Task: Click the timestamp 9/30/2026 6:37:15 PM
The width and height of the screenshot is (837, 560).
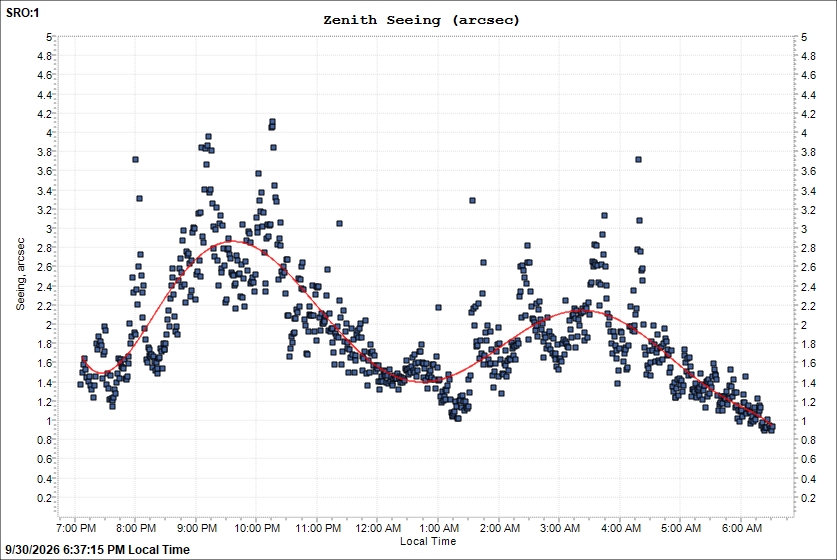Action: [66, 549]
